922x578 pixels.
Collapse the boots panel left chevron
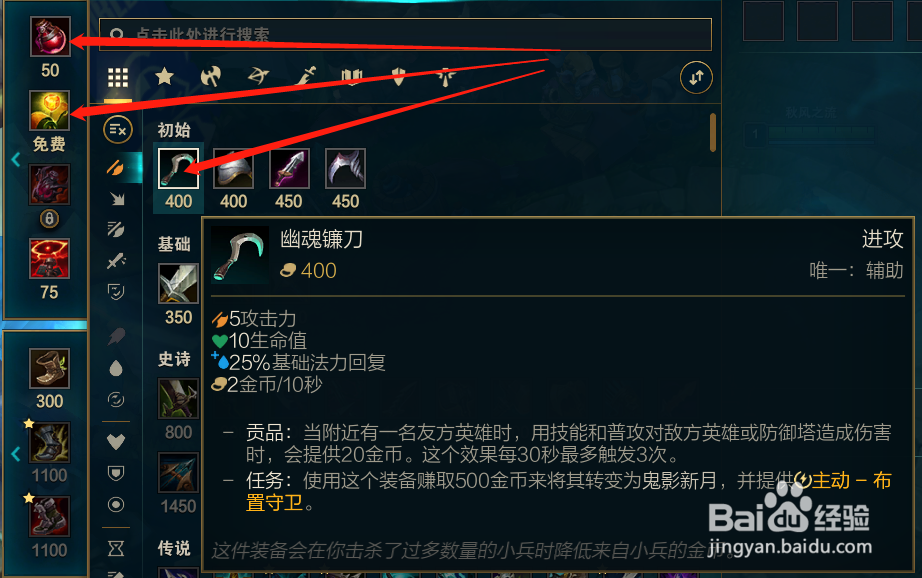[16, 454]
